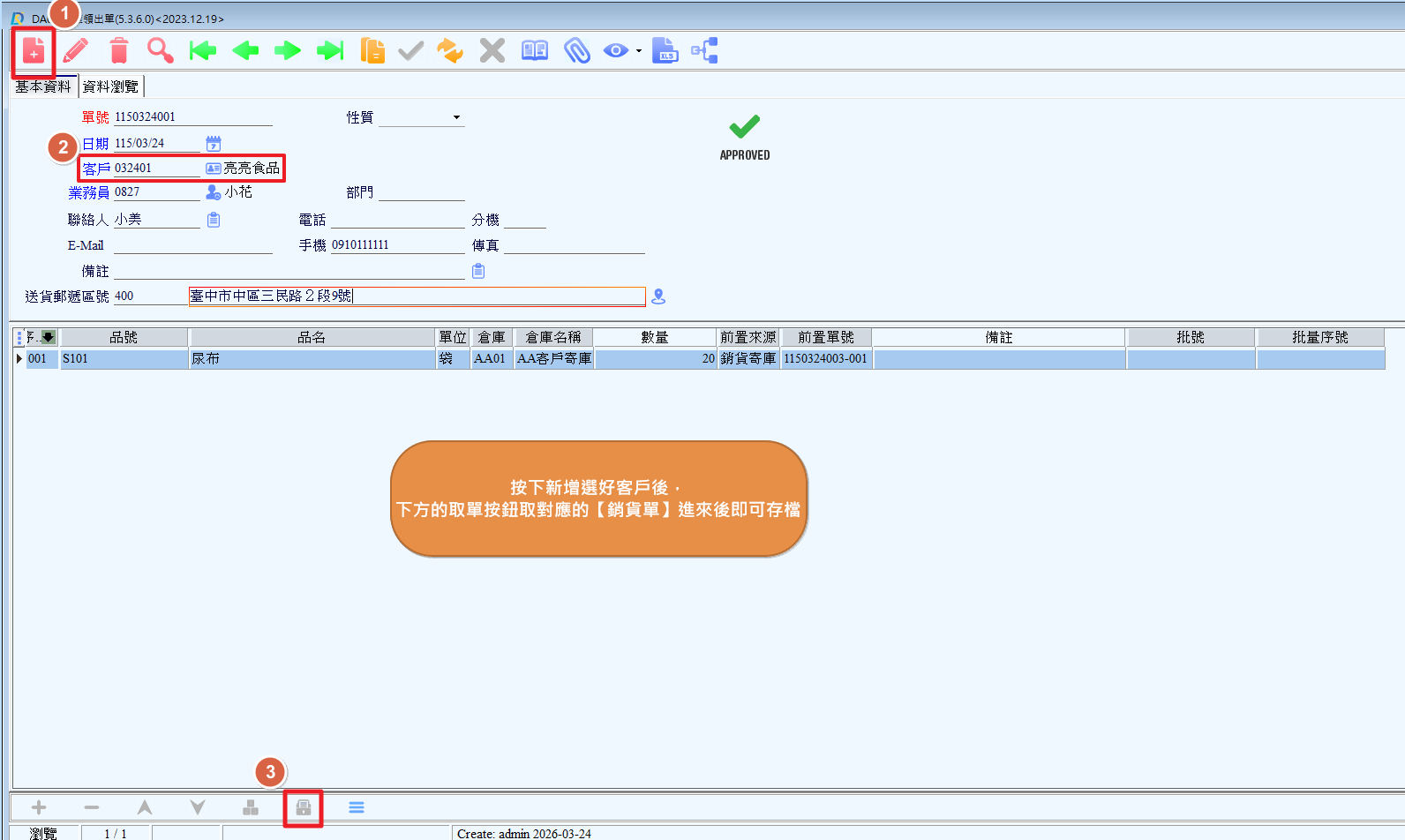Open the grid column selector dropdown
1405x840 pixels.
coord(48,337)
